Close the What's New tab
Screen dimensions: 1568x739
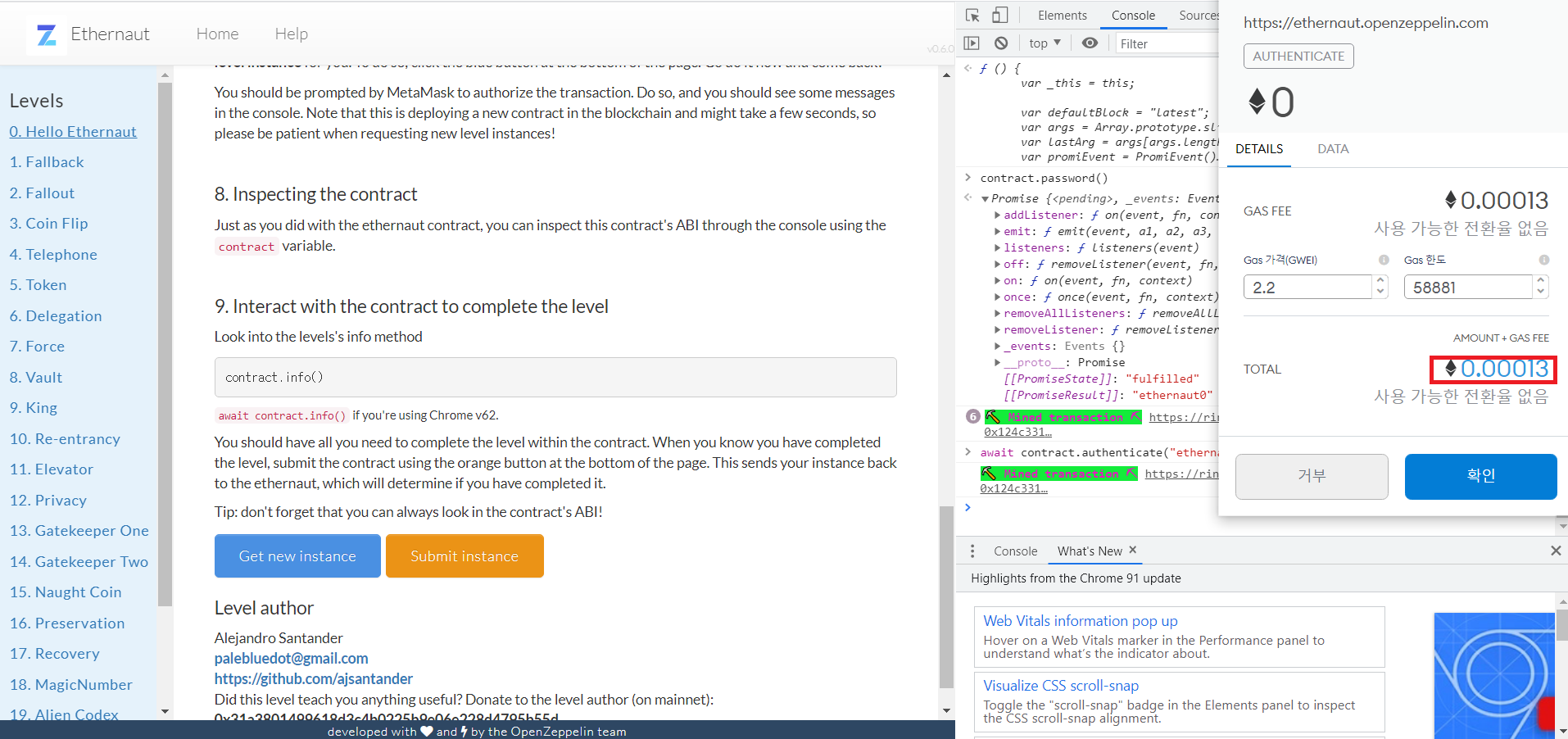[x=1133, y=551]
